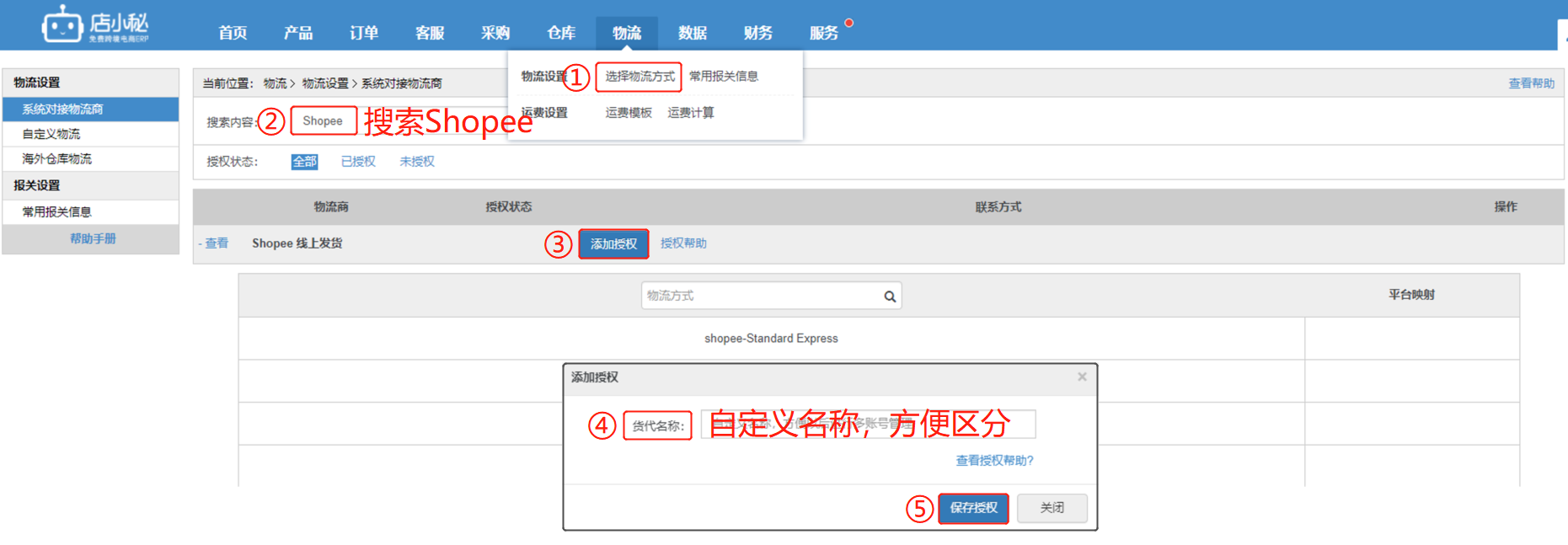This screenshot has width=1568, height=545.
Task: Open the 查看授权帮助? link in dialog
Action: coord(994,461)
